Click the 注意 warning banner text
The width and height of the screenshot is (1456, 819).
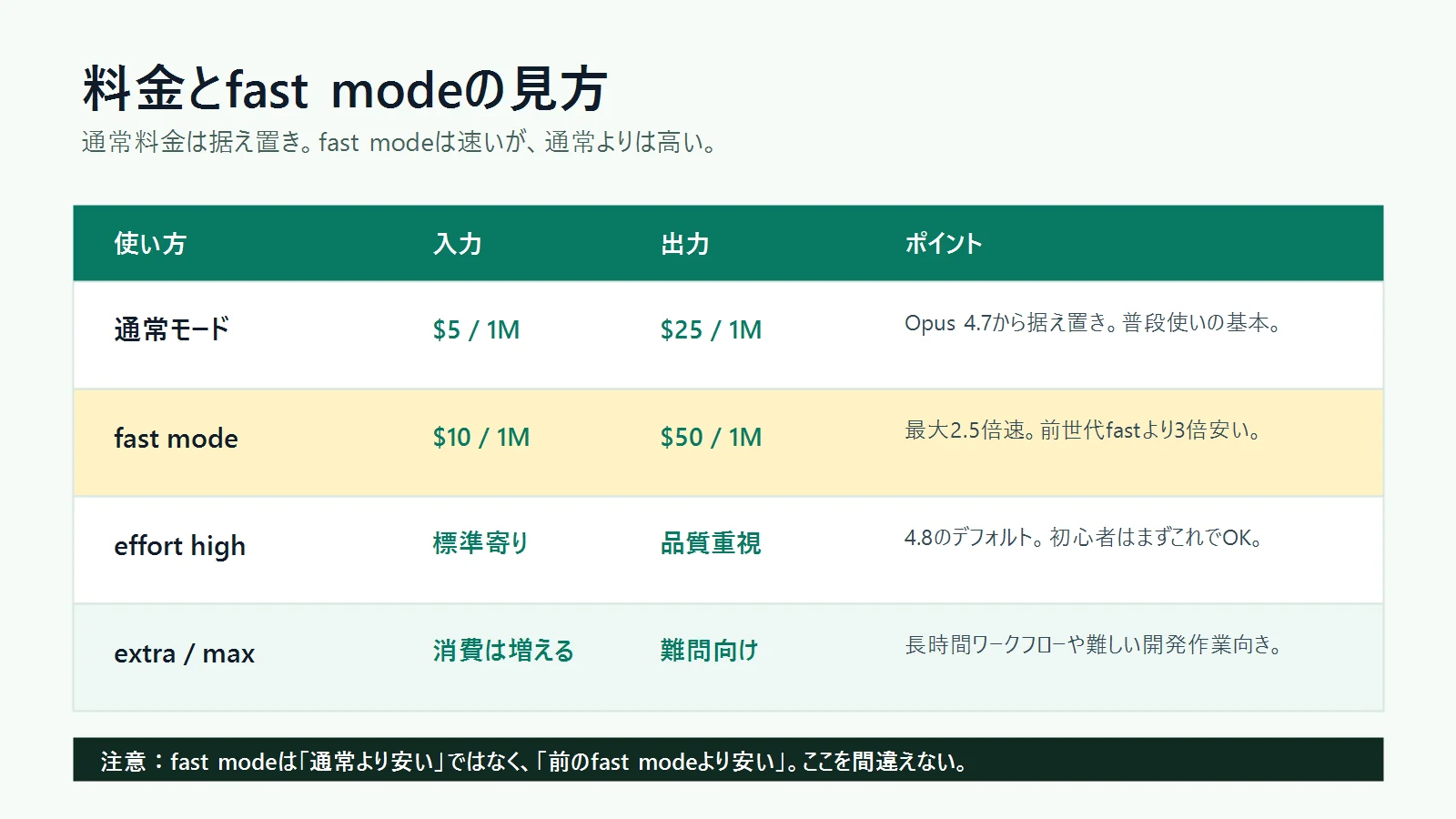(x=534, y=762)
